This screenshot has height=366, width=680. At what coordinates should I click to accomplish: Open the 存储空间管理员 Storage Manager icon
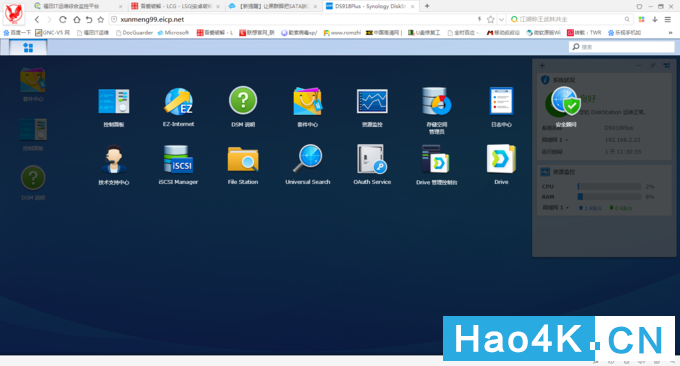(x=437, y=101)
